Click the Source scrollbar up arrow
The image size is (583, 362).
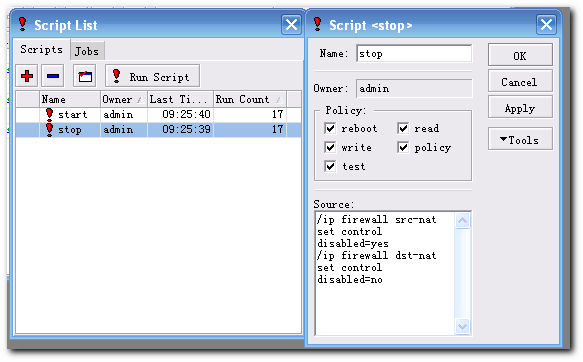pos(463,221)
